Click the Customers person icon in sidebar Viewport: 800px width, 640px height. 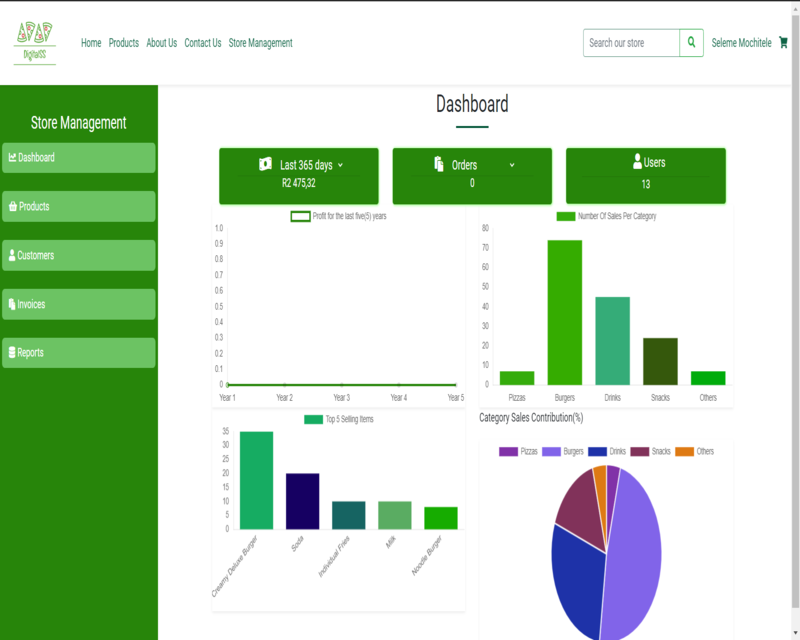tap(12, 256)
